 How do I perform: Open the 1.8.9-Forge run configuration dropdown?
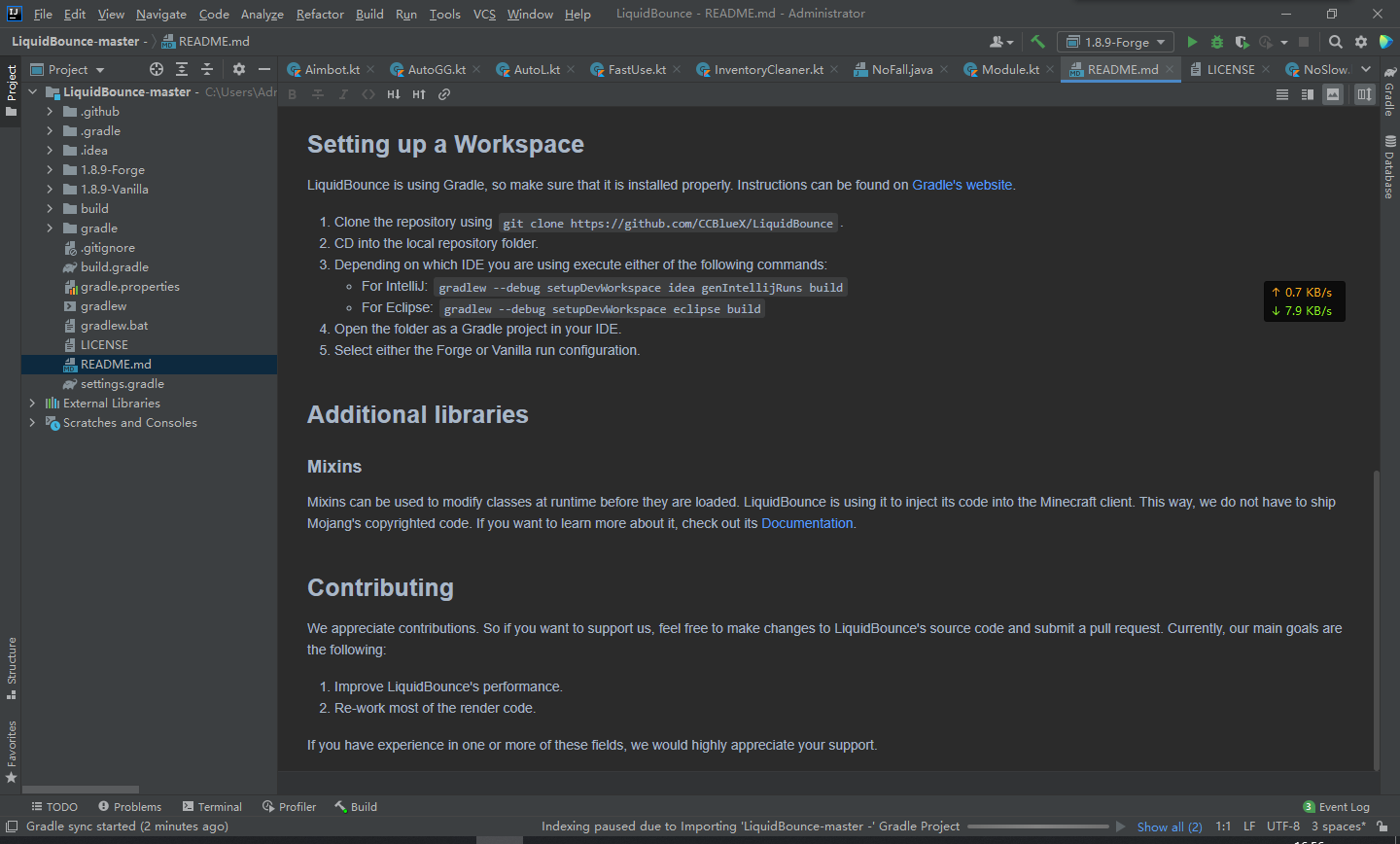pyautogui.click(x=1116, y=42)
